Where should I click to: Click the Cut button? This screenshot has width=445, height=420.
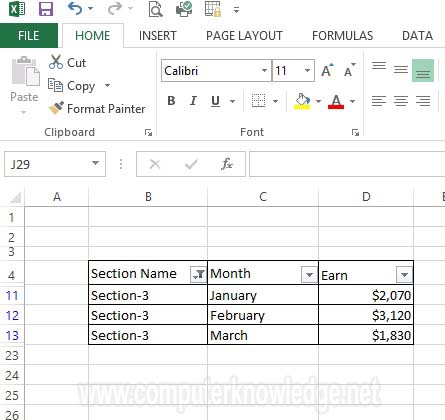67,62
